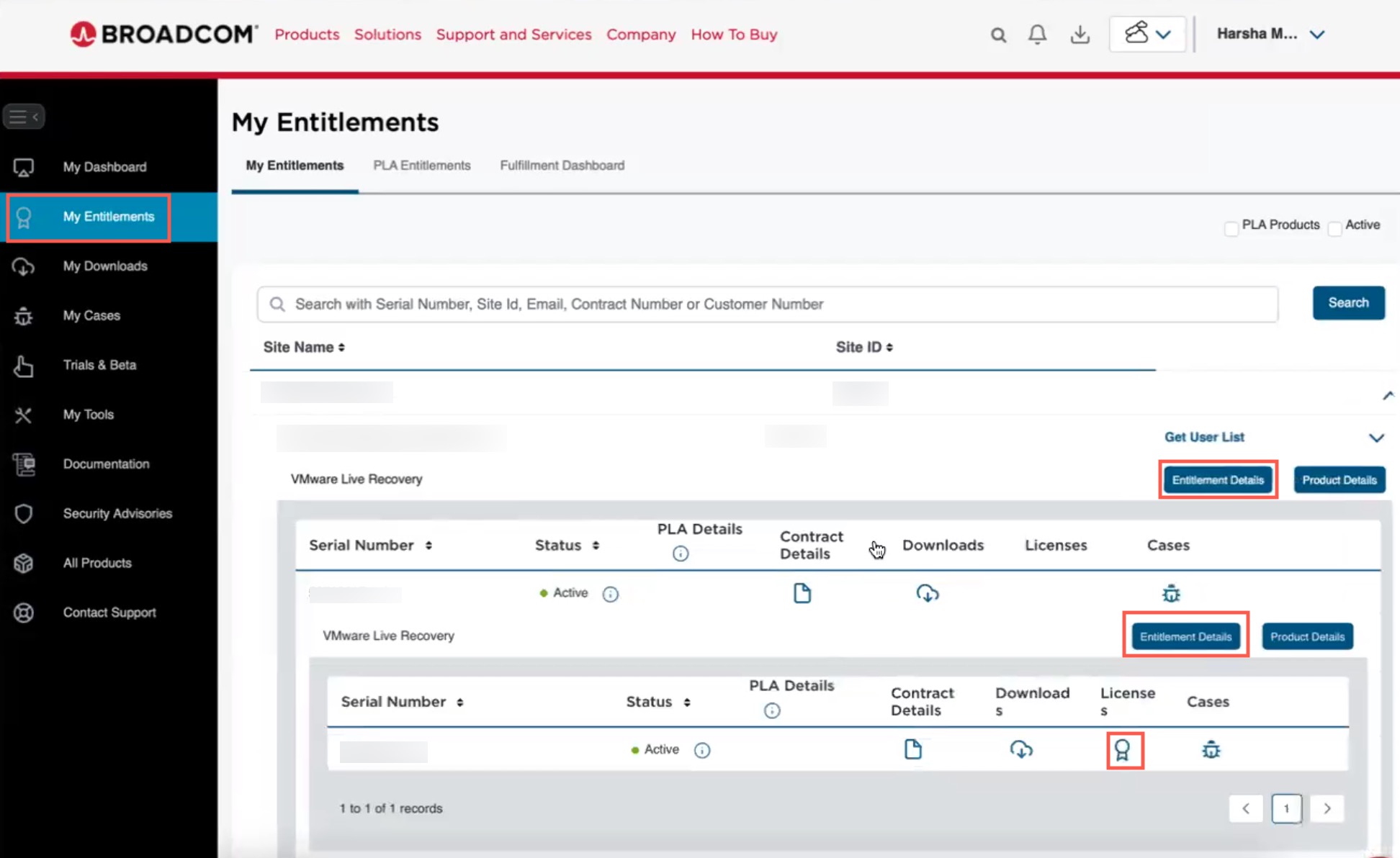This screenshot has height=858, width=1400.
Task: Click the Security Advisories shield icon
Action: 24,514
